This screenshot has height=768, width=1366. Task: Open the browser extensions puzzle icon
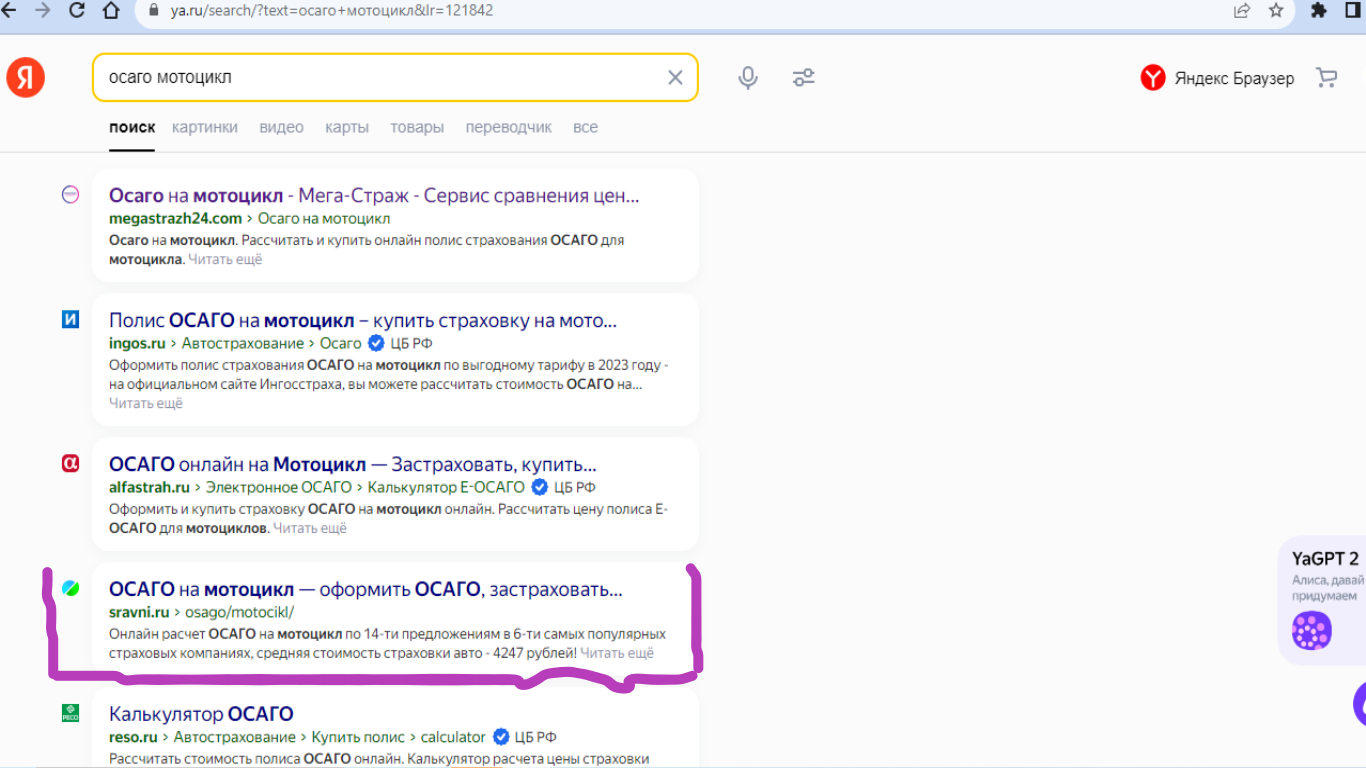1319,11
